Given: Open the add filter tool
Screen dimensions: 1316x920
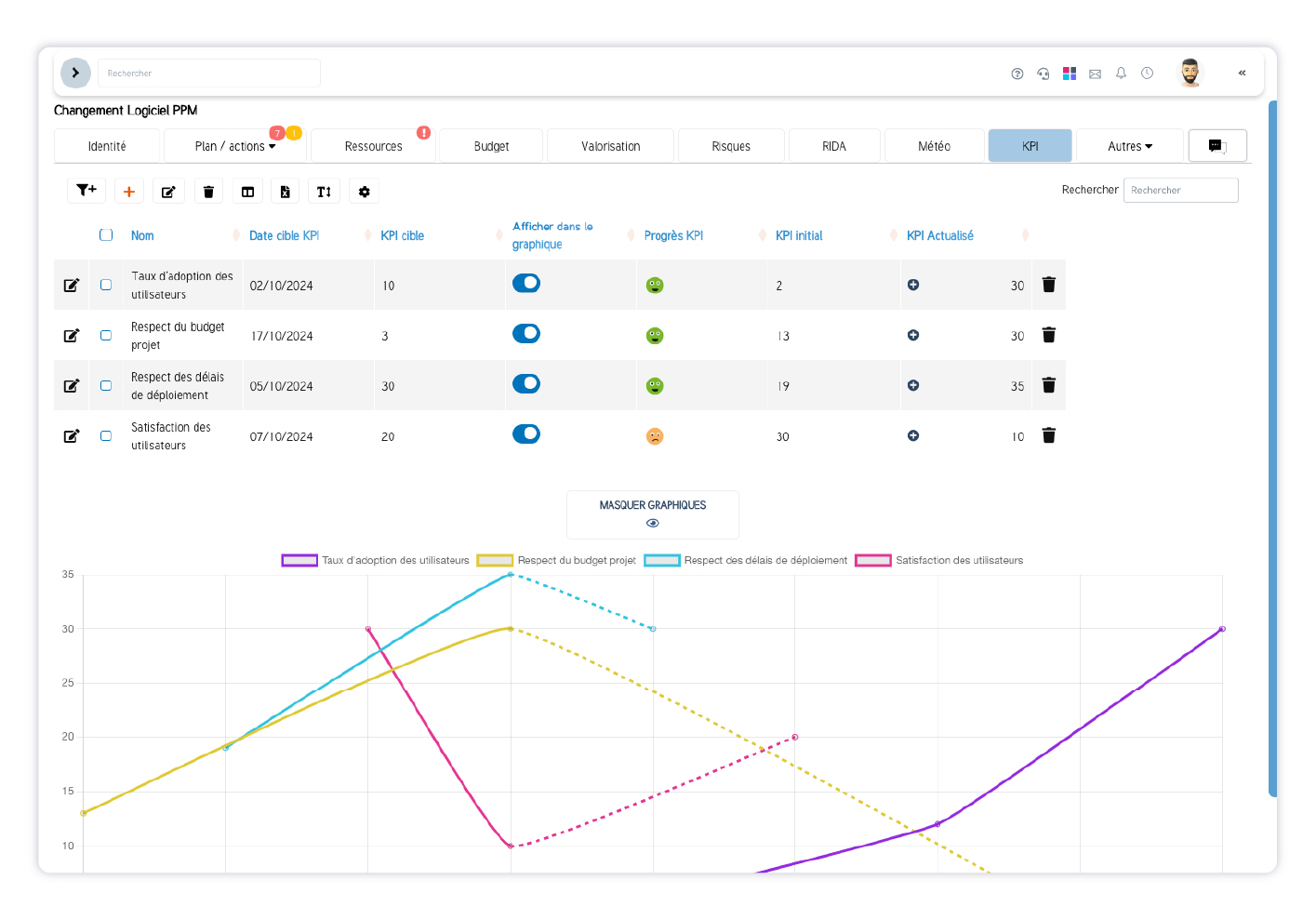Looking at the screenshot, I should click(x=86, y=190).
